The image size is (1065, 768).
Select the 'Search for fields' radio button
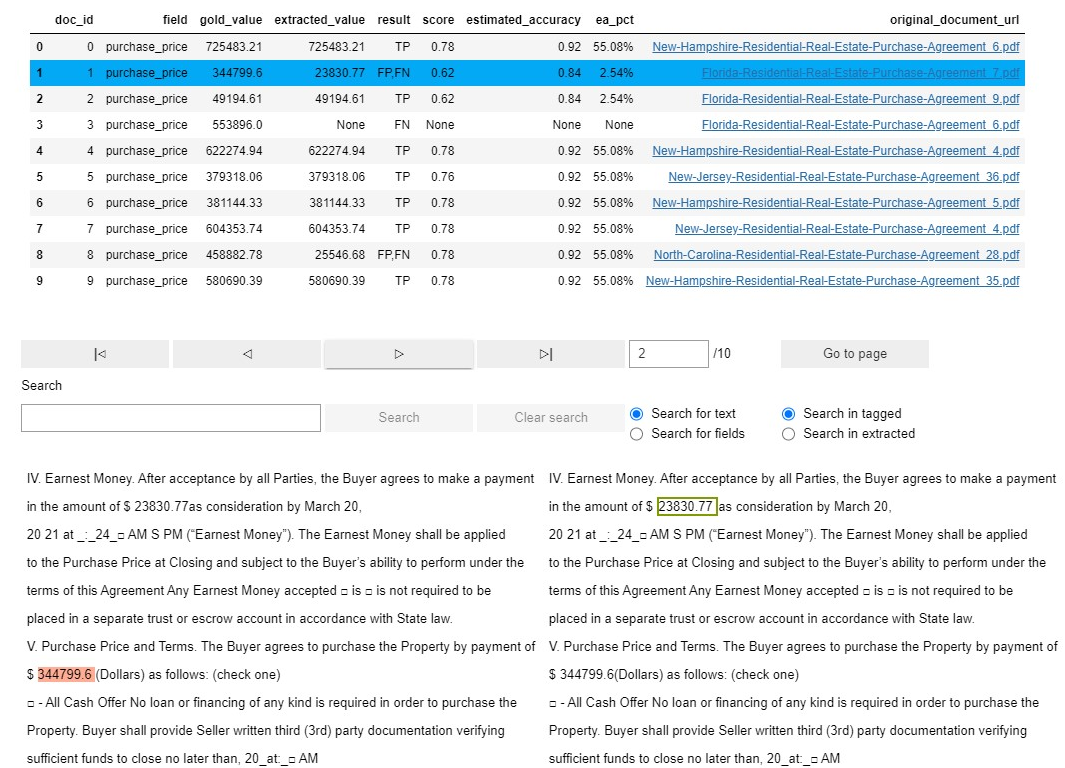pyautogui.click(x=636, y=434)
